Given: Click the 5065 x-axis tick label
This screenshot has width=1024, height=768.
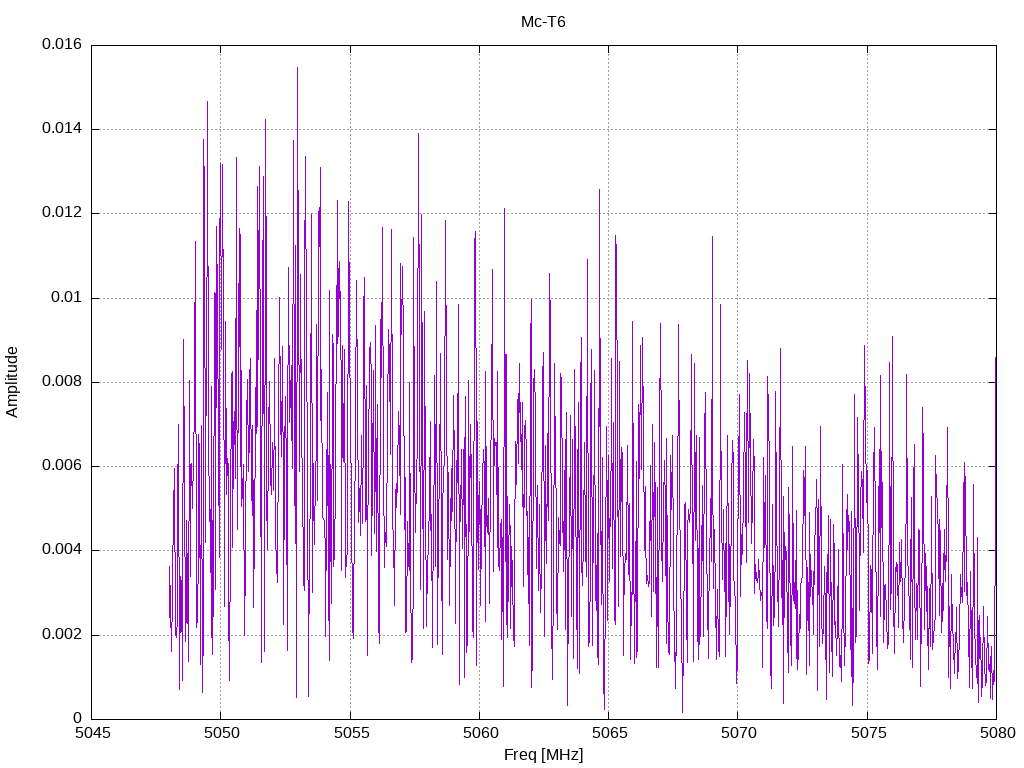Looking at the screenshot, I should click(x=610, y=733).
